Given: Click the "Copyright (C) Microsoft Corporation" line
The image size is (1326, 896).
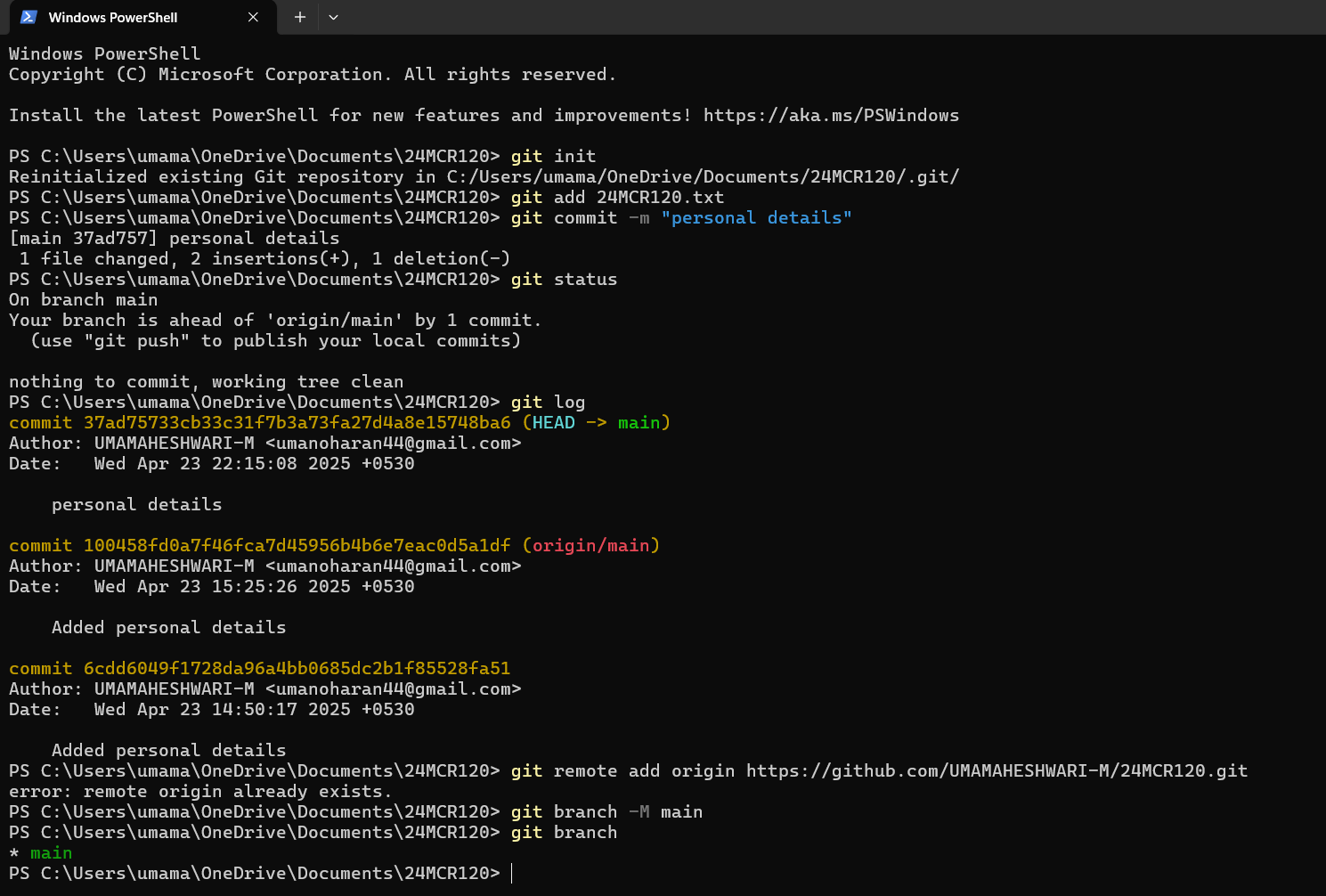Looking at the screenshot, I should [313, 74].
